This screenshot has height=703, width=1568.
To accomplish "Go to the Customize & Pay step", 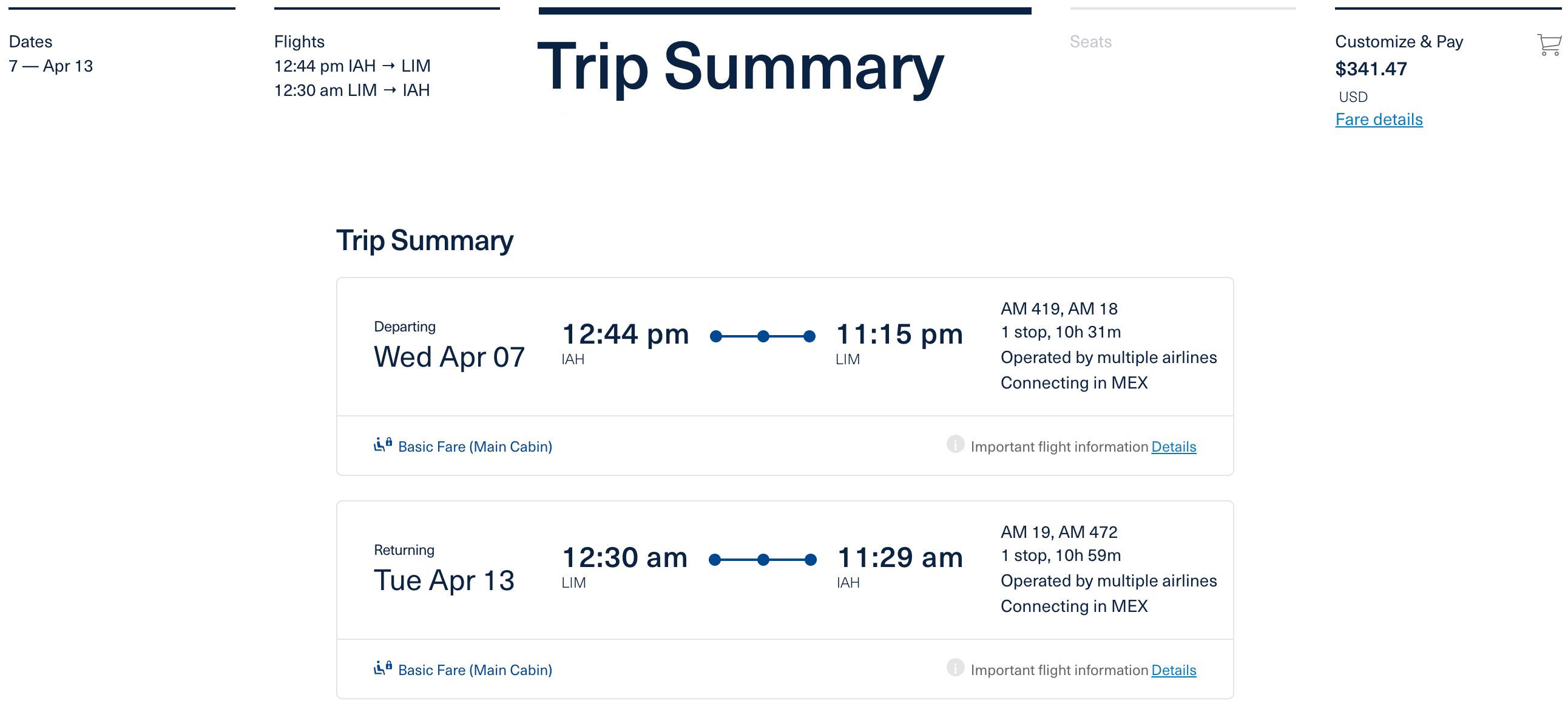I will pyautogui.click(x=1398, y=41).
